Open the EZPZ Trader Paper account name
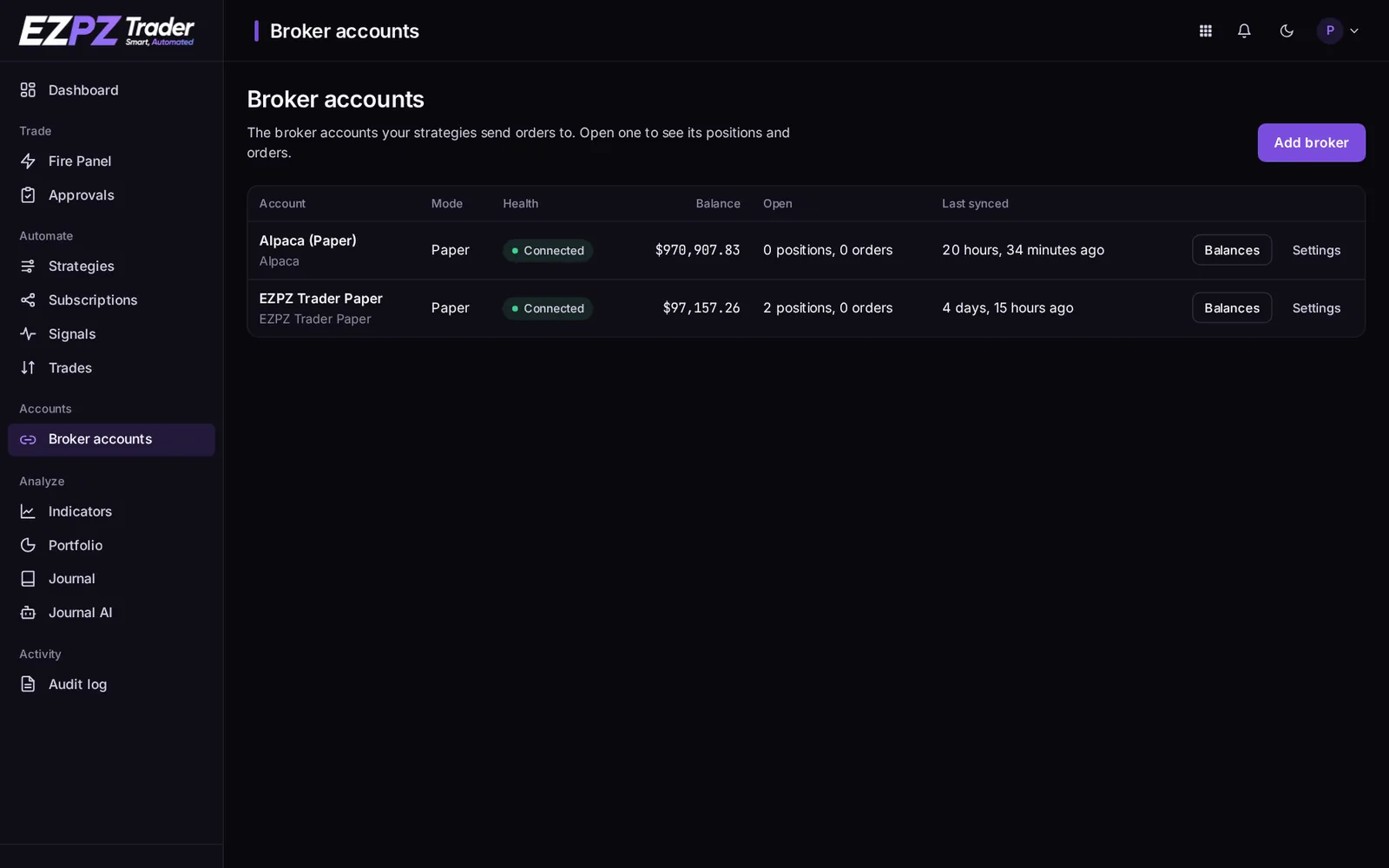 click(x=320, y=299)
